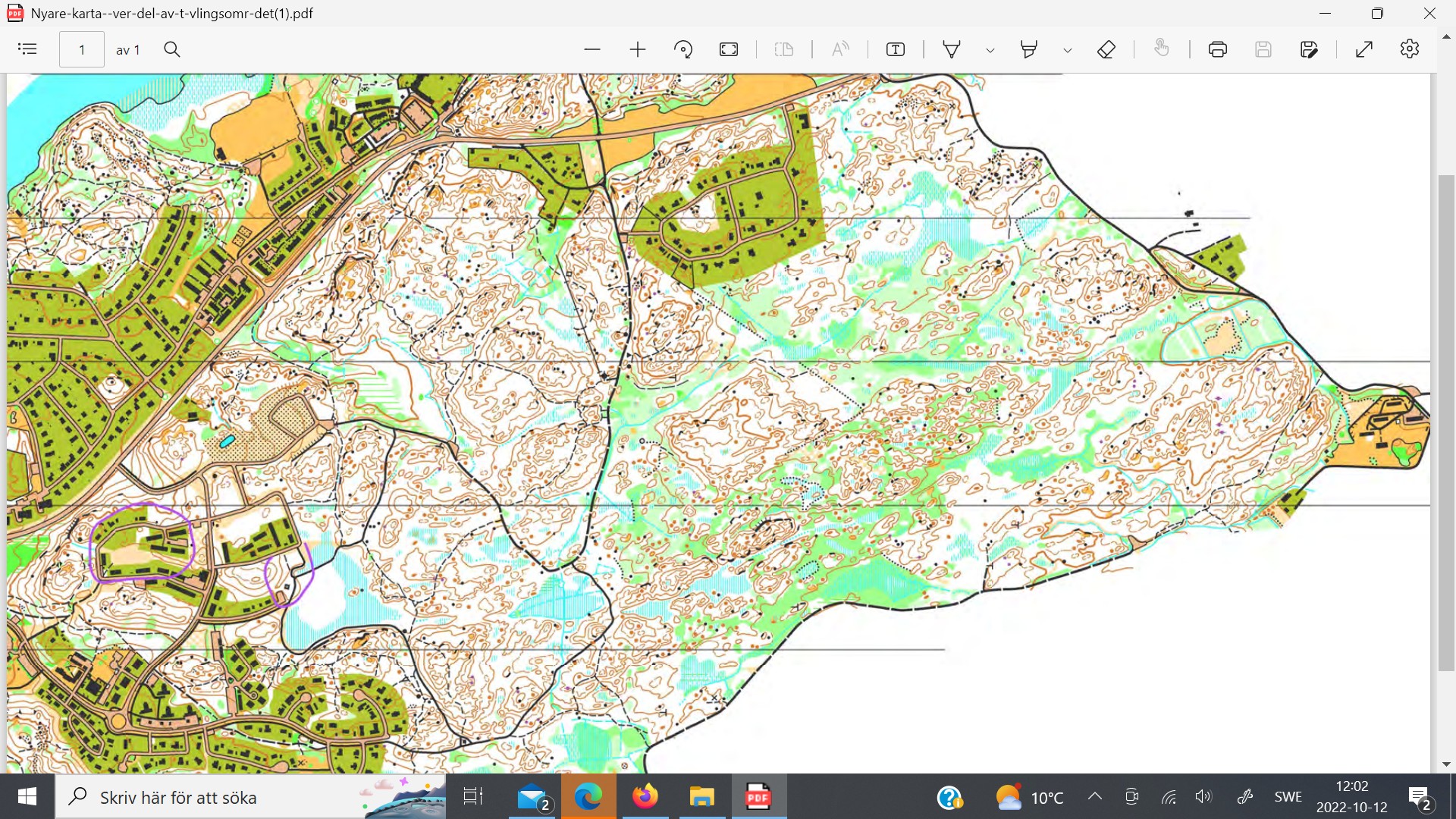Click the page number input field

82,49
